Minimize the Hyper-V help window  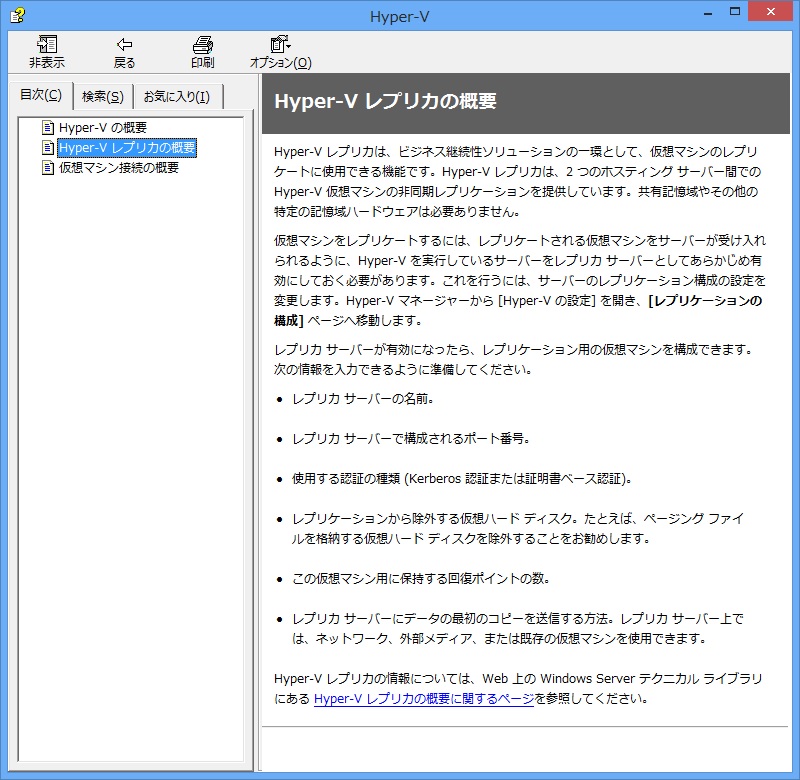point(708,13)
